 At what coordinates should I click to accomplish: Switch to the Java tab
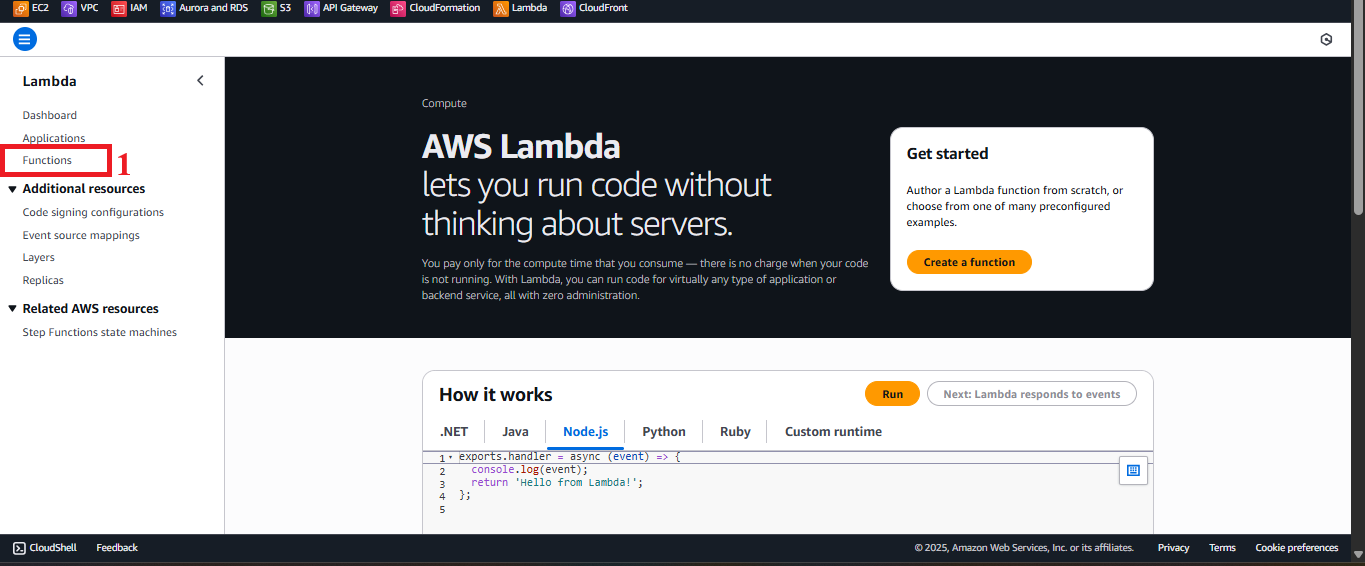515,432
